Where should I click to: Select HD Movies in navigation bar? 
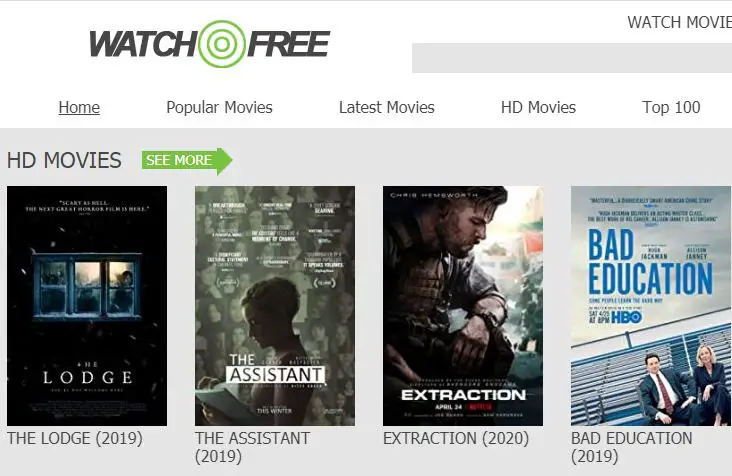[x=538, y=107]
